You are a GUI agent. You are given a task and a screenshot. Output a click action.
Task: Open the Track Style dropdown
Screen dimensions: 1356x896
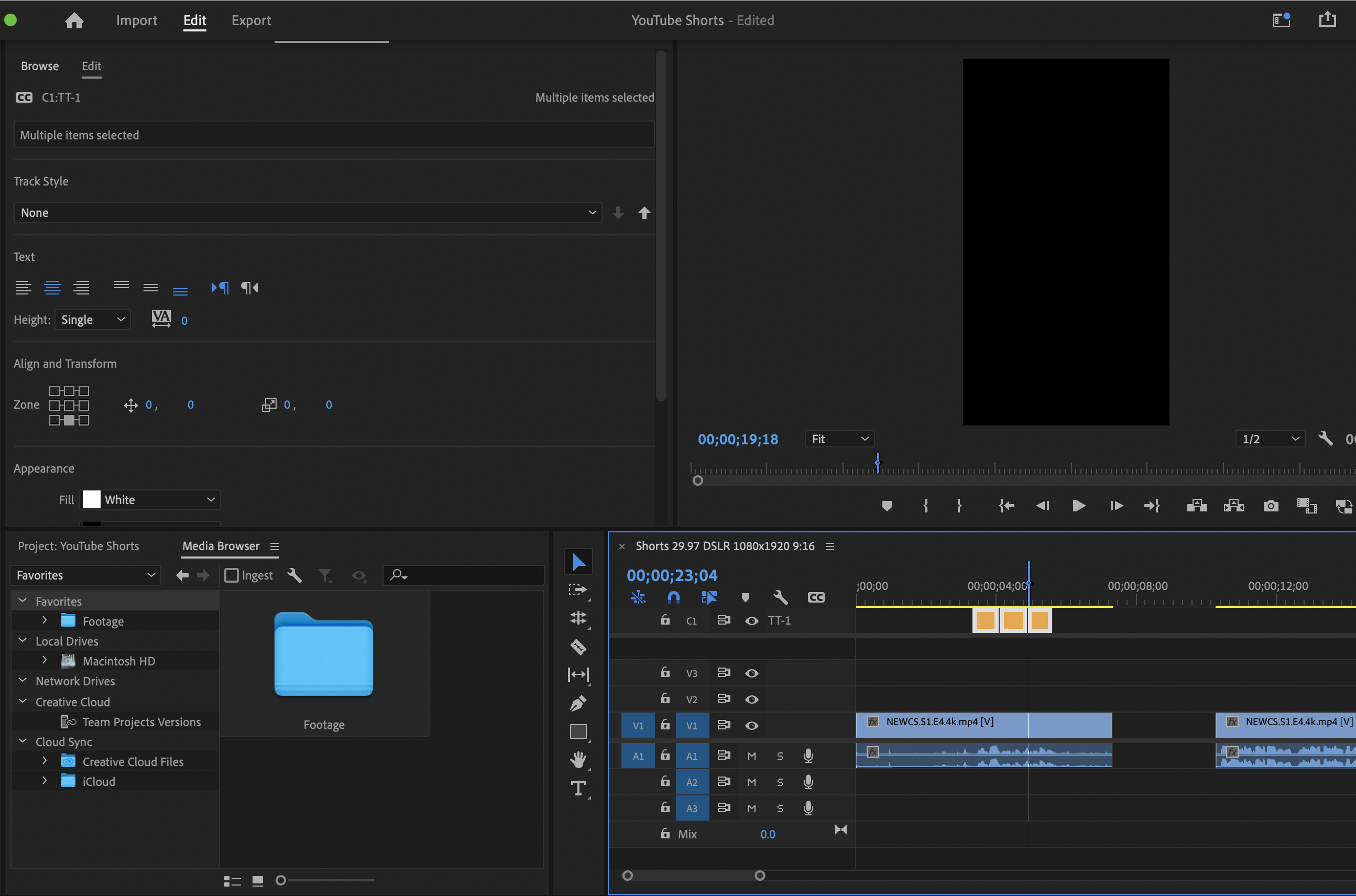pyautogui.click(x=308, y=212)
